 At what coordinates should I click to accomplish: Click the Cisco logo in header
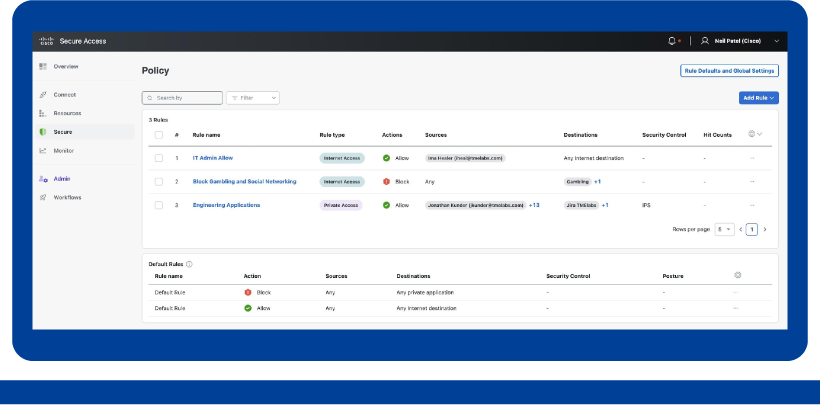pyautogui.click(x=47, y=41)
